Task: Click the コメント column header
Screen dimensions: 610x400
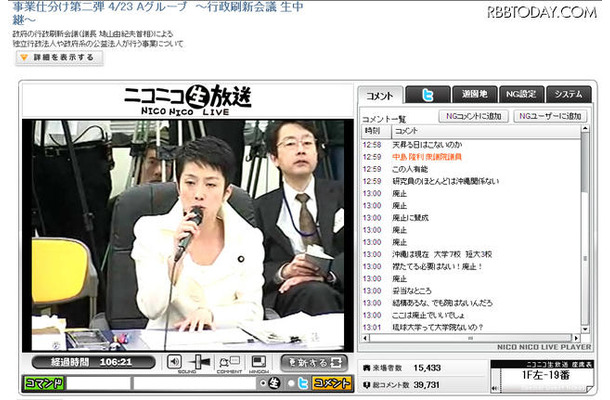Action: (x=486, y=131)
